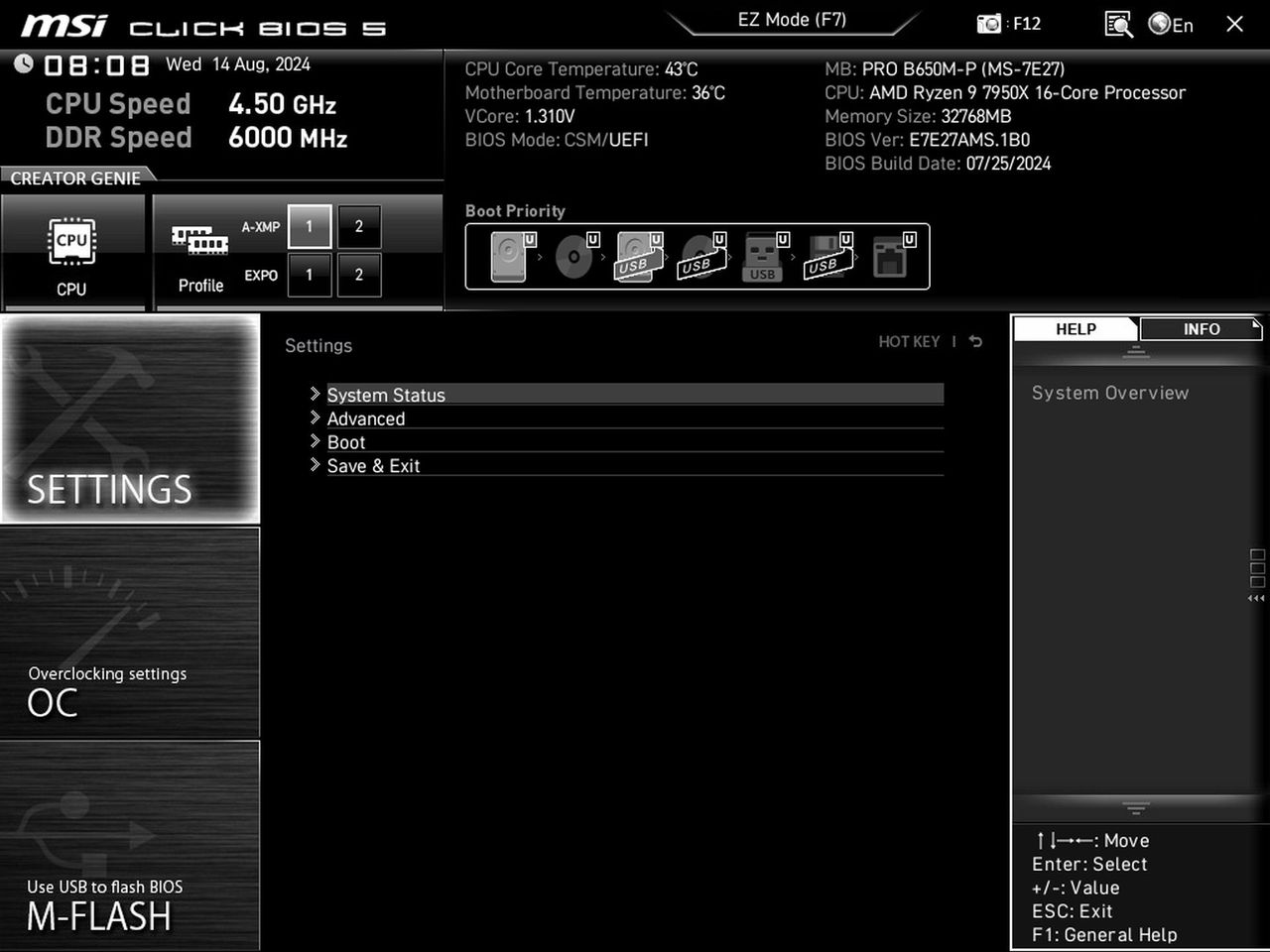This screenshot has width=1270, height=952.
Task: Open M-FLASH to flash BIOS
Action: click(130, 846)
